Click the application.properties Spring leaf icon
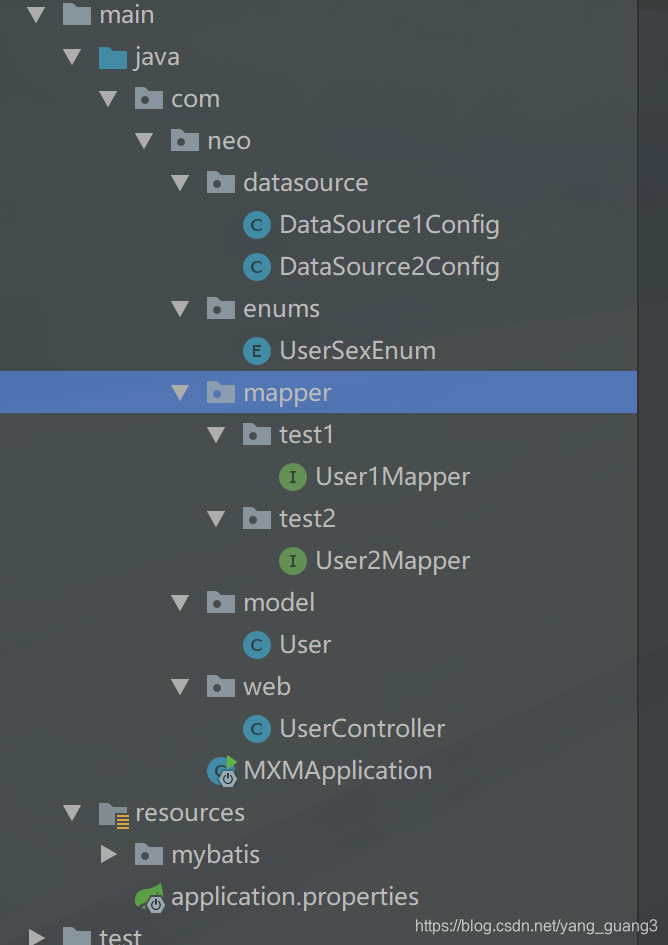Viewport: 668px width, 945px height. (x=149, y=897)
